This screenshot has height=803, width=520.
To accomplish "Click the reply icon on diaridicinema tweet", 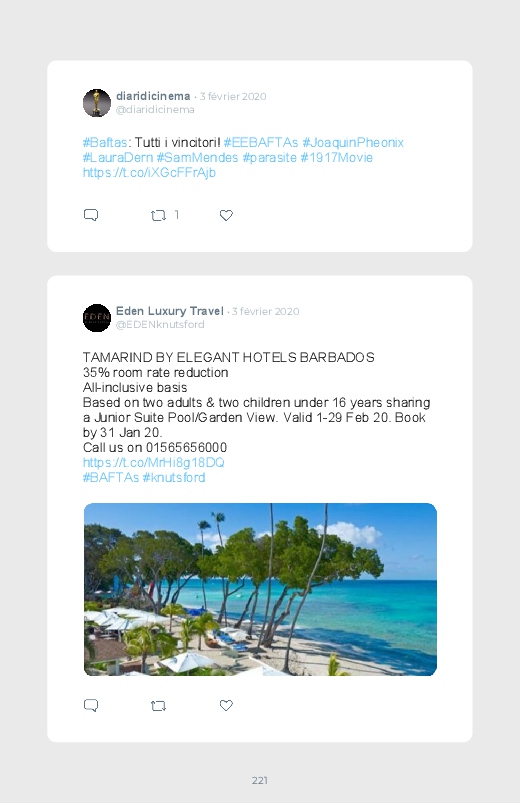I will pos(91,215).
